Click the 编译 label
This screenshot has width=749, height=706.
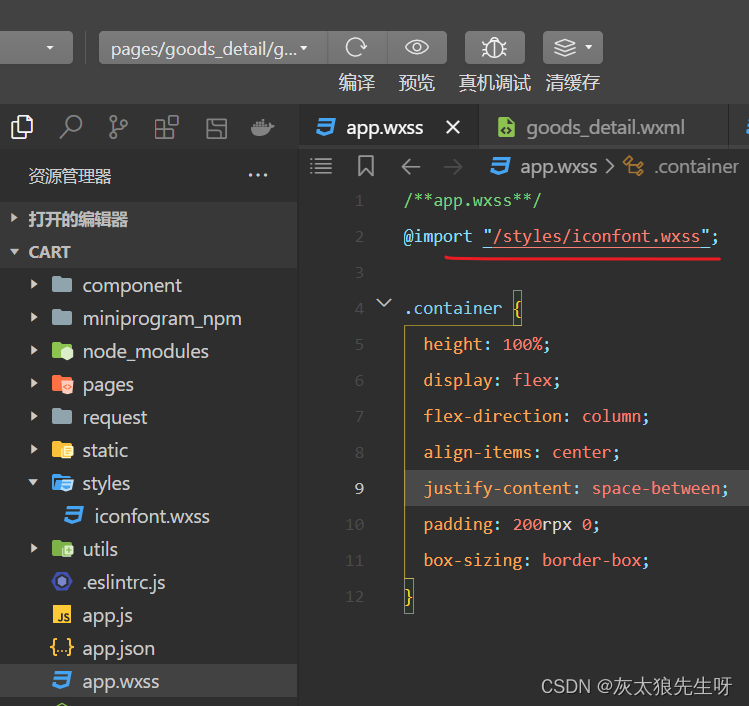pyautogui.click(x=356, y=83)
